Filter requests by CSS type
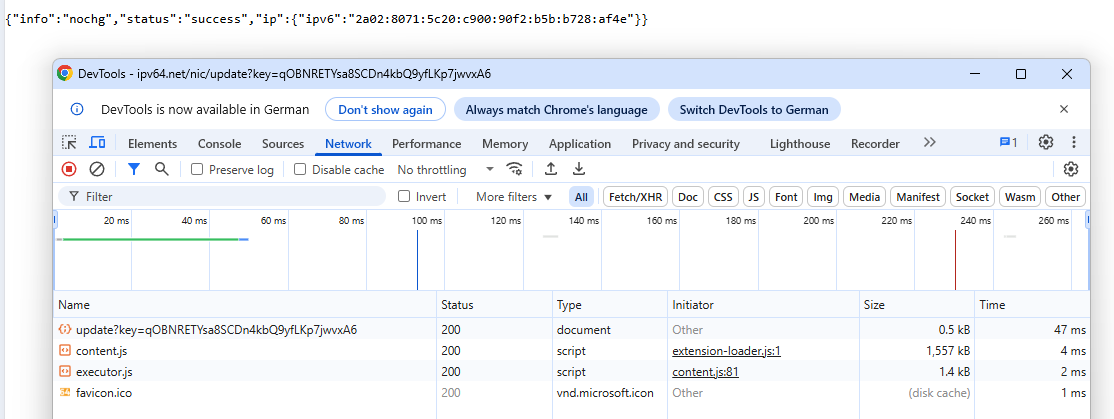The height and width of the screenshot is (419, 1114). [723, 197]
